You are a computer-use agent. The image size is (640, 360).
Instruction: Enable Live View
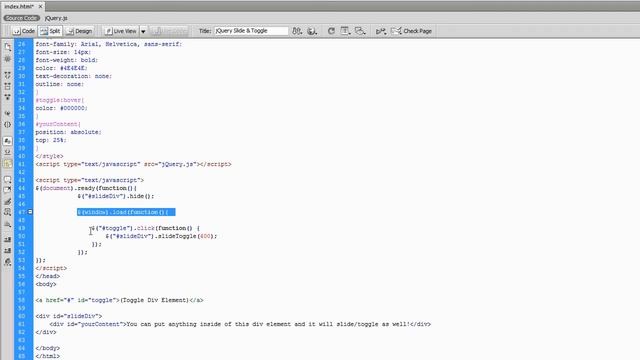(x=120, y=31)
